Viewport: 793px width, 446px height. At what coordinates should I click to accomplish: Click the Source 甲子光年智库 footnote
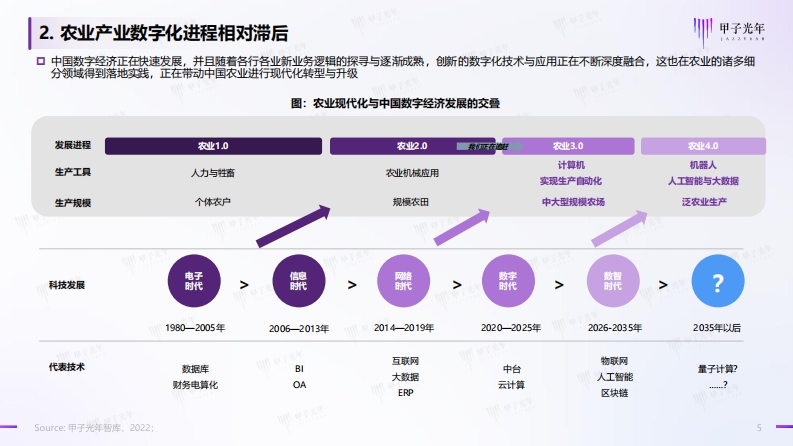94,428
